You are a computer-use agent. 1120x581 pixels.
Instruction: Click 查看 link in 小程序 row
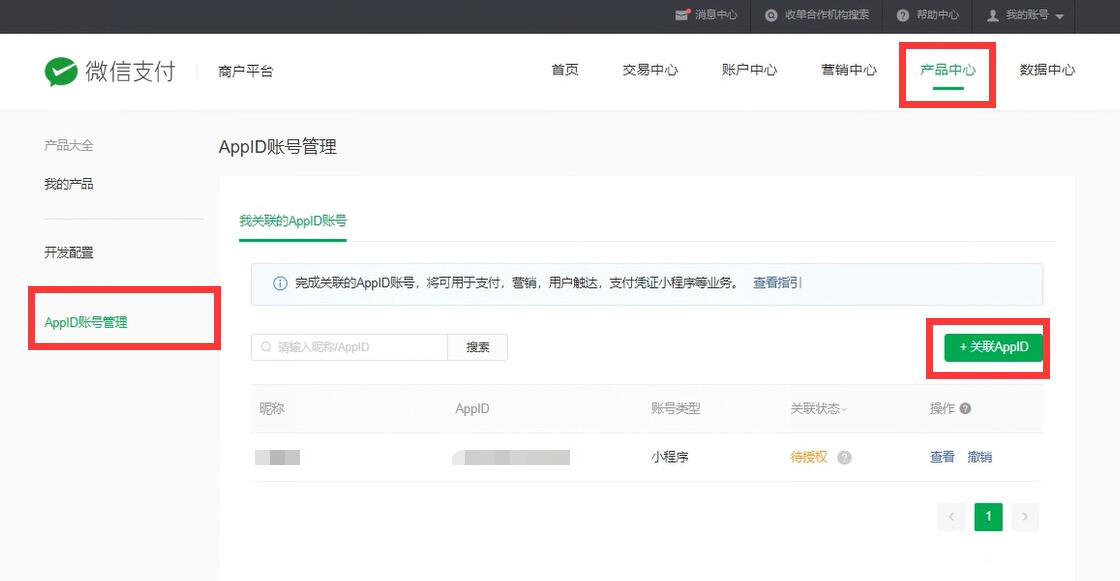click(x=942, y=457)
